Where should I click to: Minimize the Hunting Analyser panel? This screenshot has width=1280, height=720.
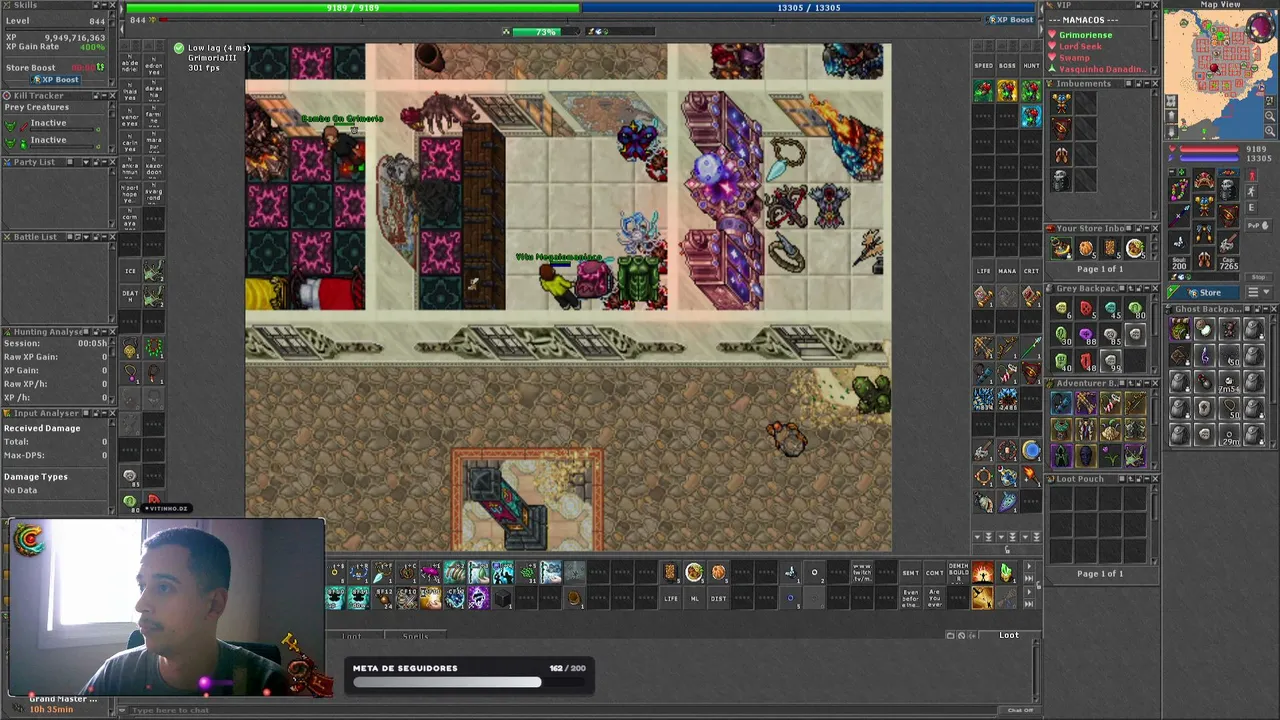(x=102, y=331)
